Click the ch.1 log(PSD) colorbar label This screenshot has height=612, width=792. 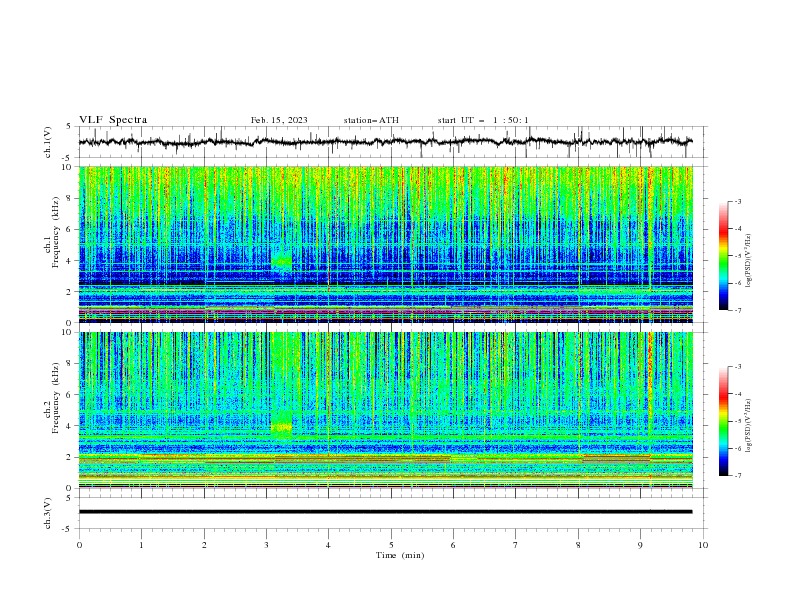pyautogui.click(x=749, y=261)
